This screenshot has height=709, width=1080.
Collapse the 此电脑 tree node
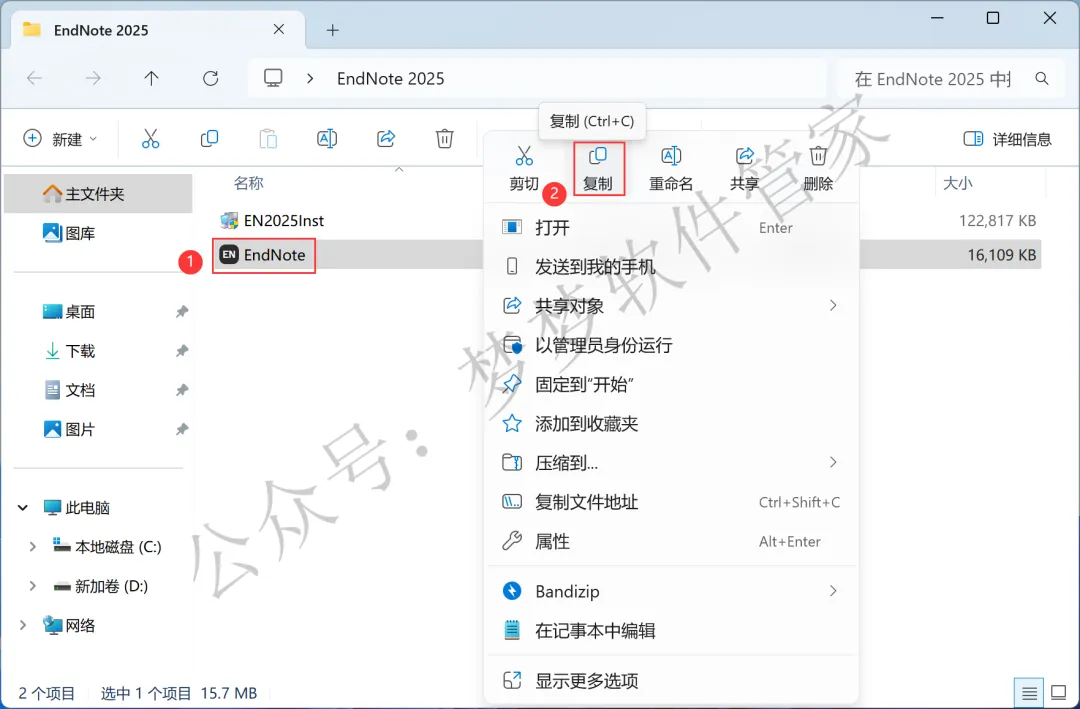[23, 508]
